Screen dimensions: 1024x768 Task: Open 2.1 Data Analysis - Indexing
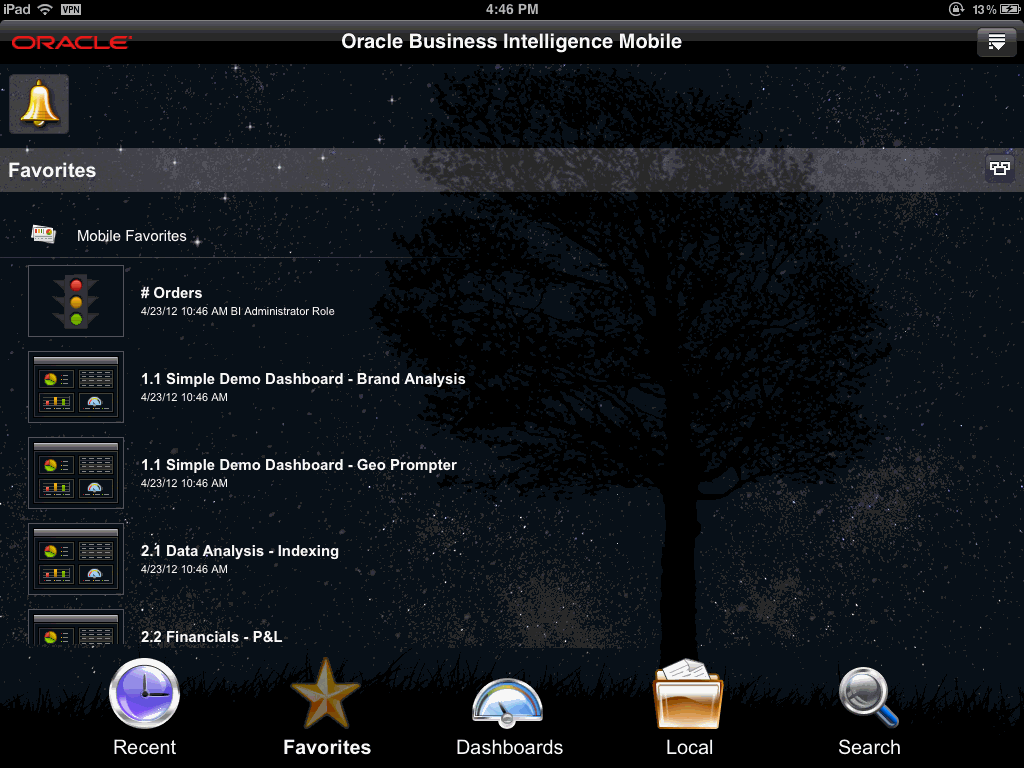[240, 551]
